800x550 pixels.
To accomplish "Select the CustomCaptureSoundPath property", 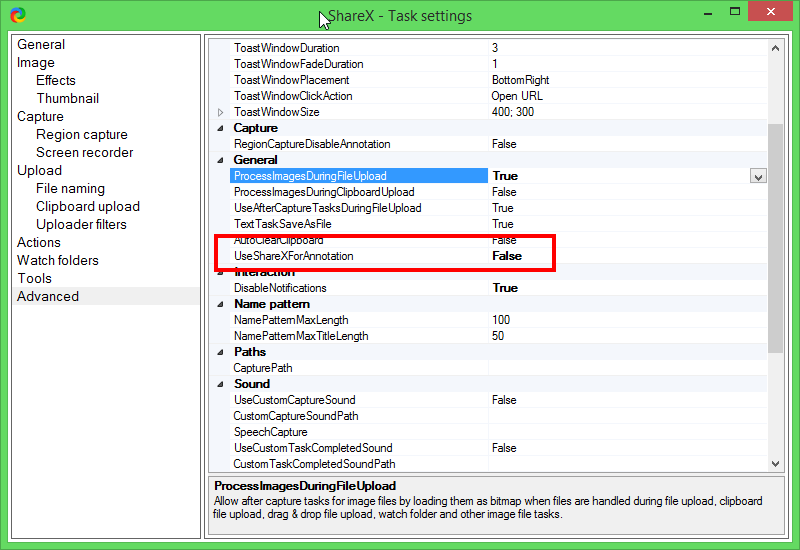I will [296, 416].
